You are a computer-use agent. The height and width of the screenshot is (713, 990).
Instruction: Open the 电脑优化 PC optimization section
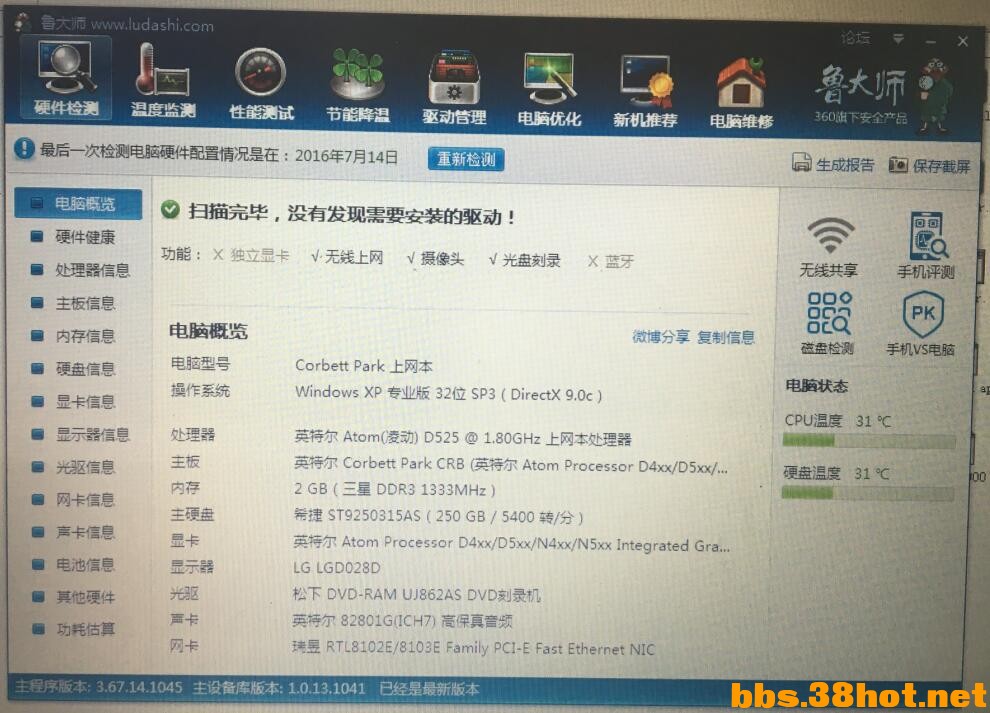point(549,89)
